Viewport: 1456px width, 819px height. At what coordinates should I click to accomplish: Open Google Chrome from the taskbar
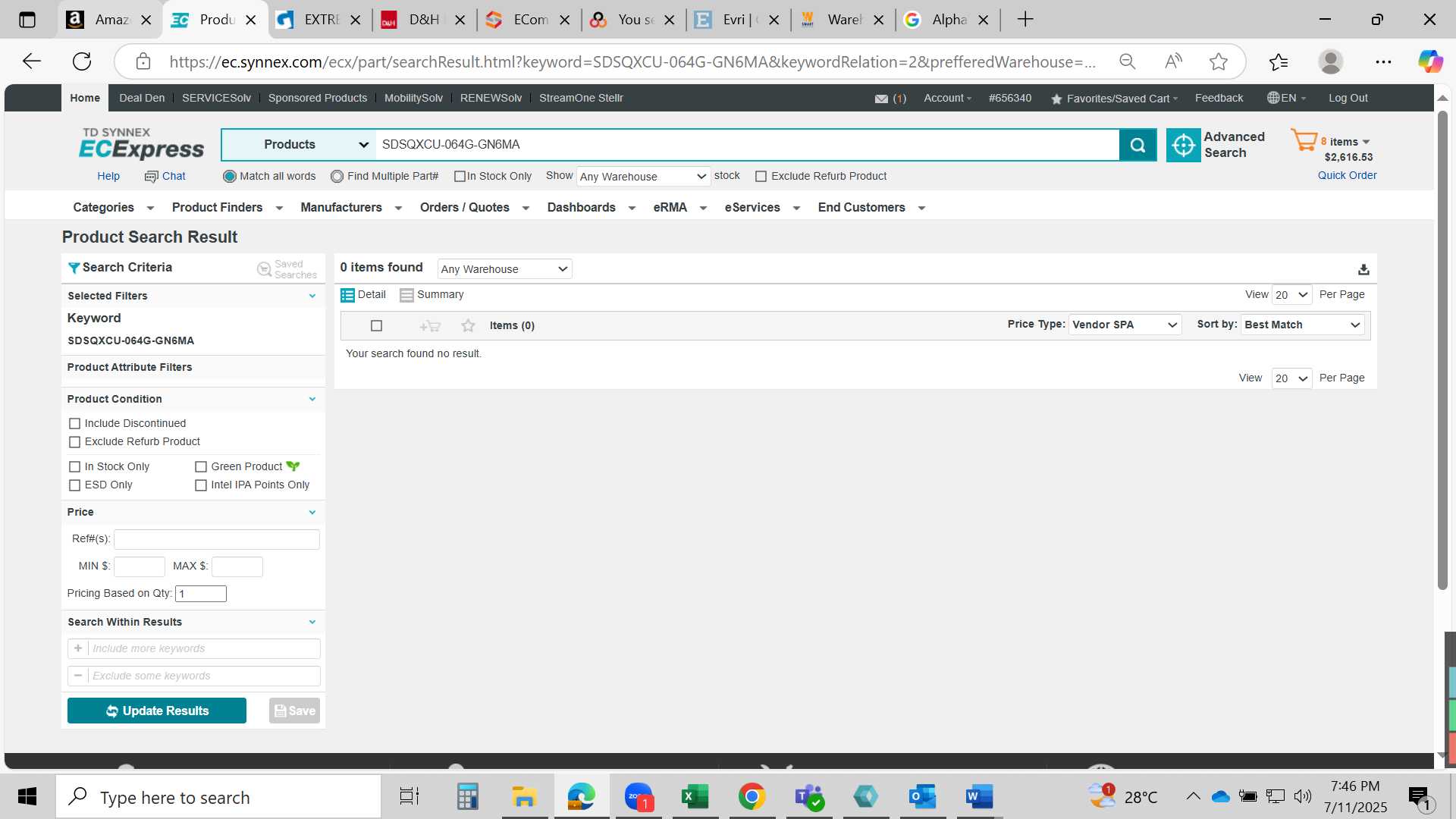click(x=752, y=797)
